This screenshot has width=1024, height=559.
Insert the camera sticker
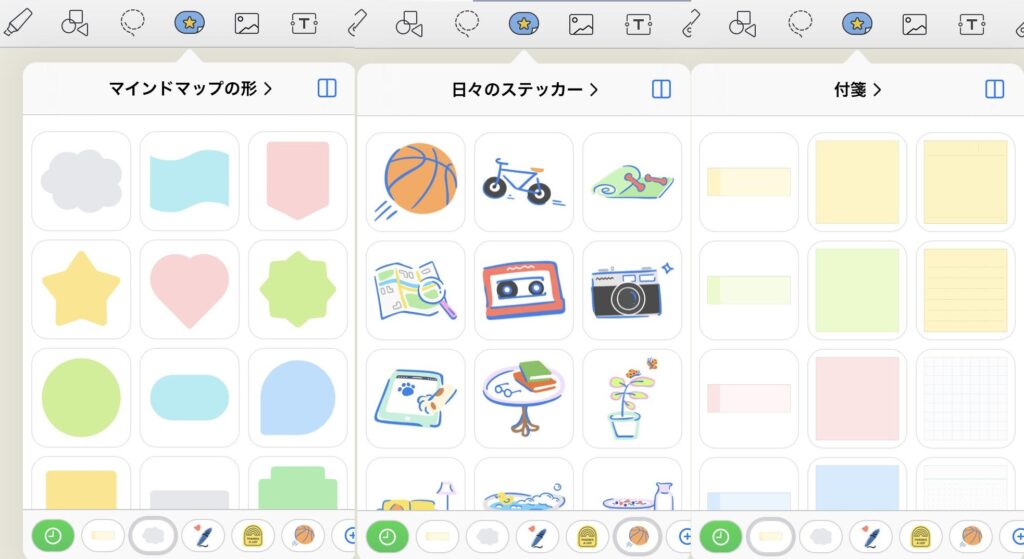point(632,291)
